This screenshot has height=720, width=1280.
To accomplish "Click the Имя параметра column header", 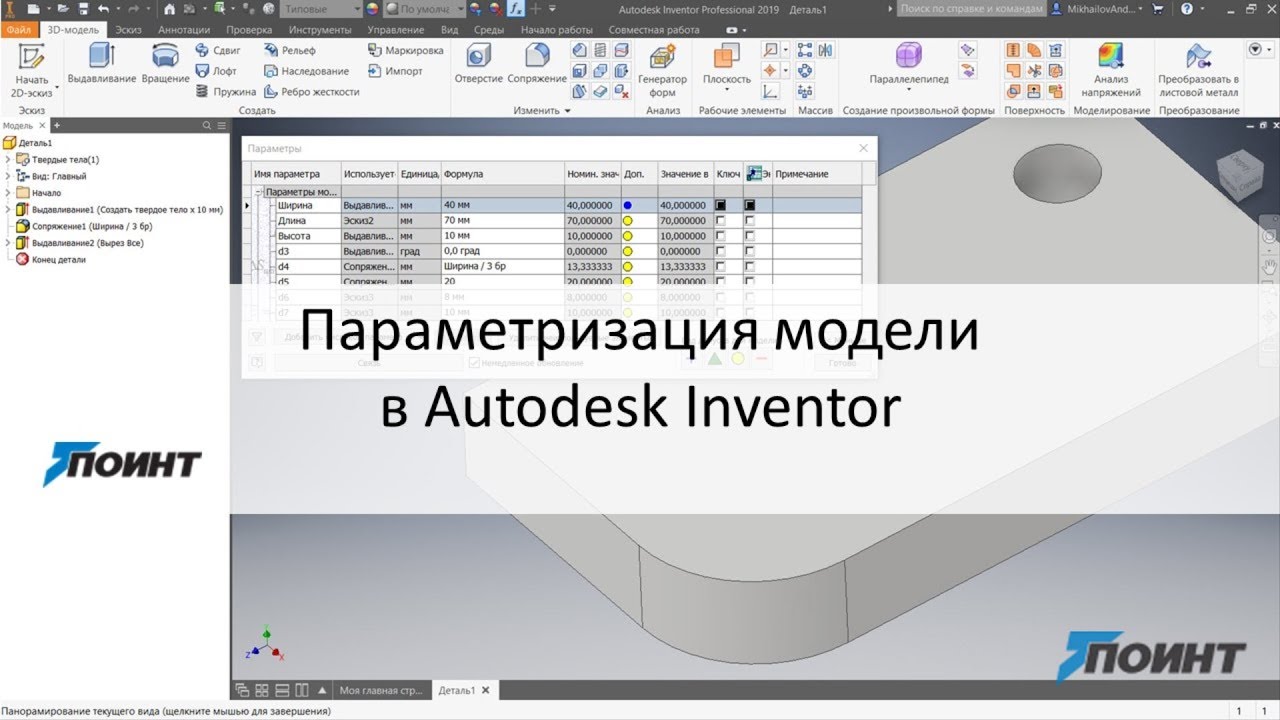I will point(296,174).
